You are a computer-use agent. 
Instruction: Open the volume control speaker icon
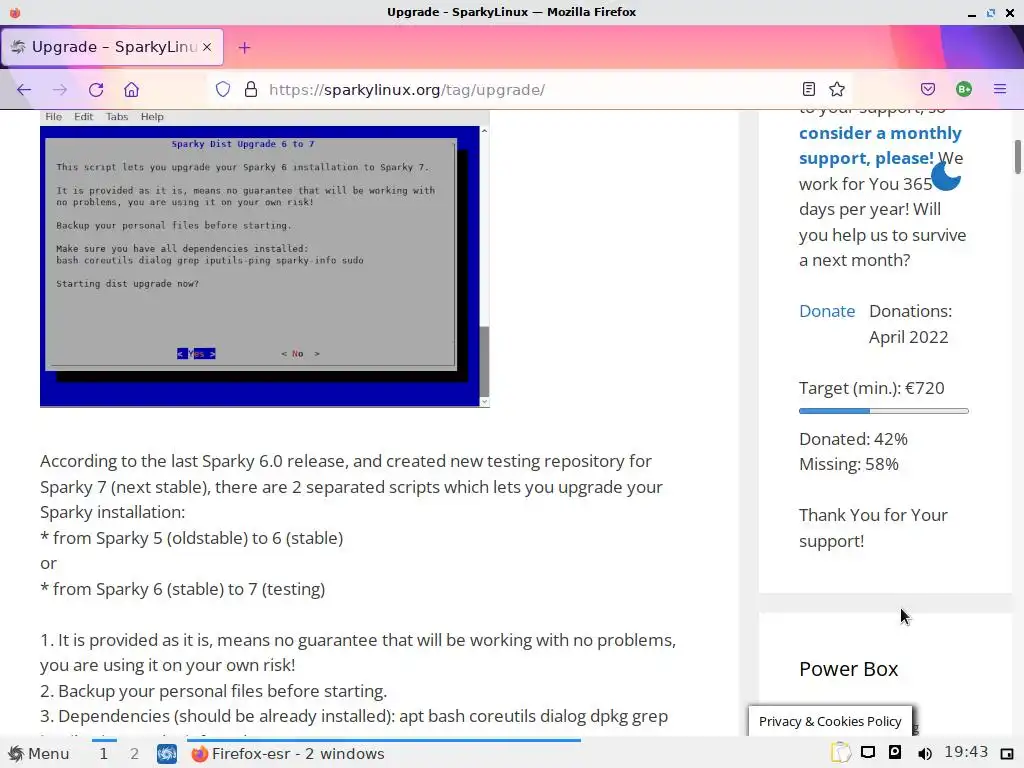point(924,754)
